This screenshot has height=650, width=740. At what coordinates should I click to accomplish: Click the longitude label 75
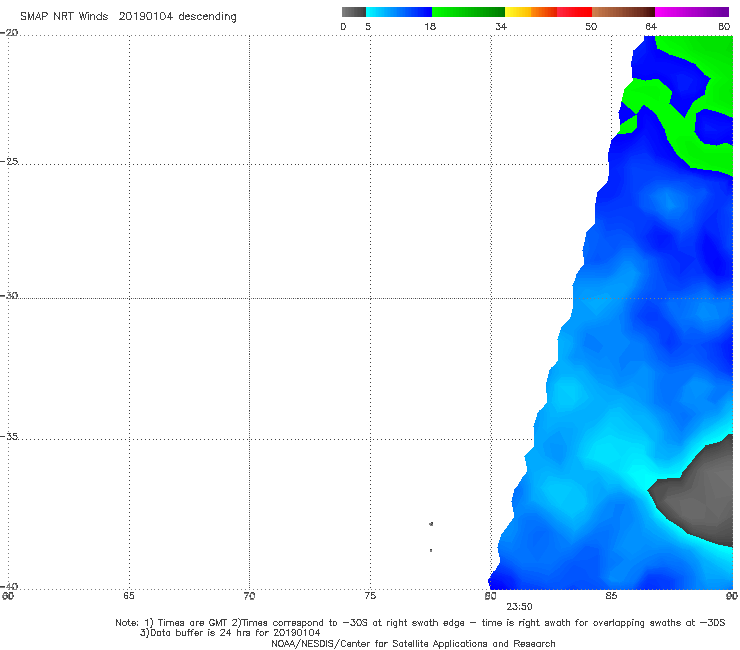tap(370, 596)
